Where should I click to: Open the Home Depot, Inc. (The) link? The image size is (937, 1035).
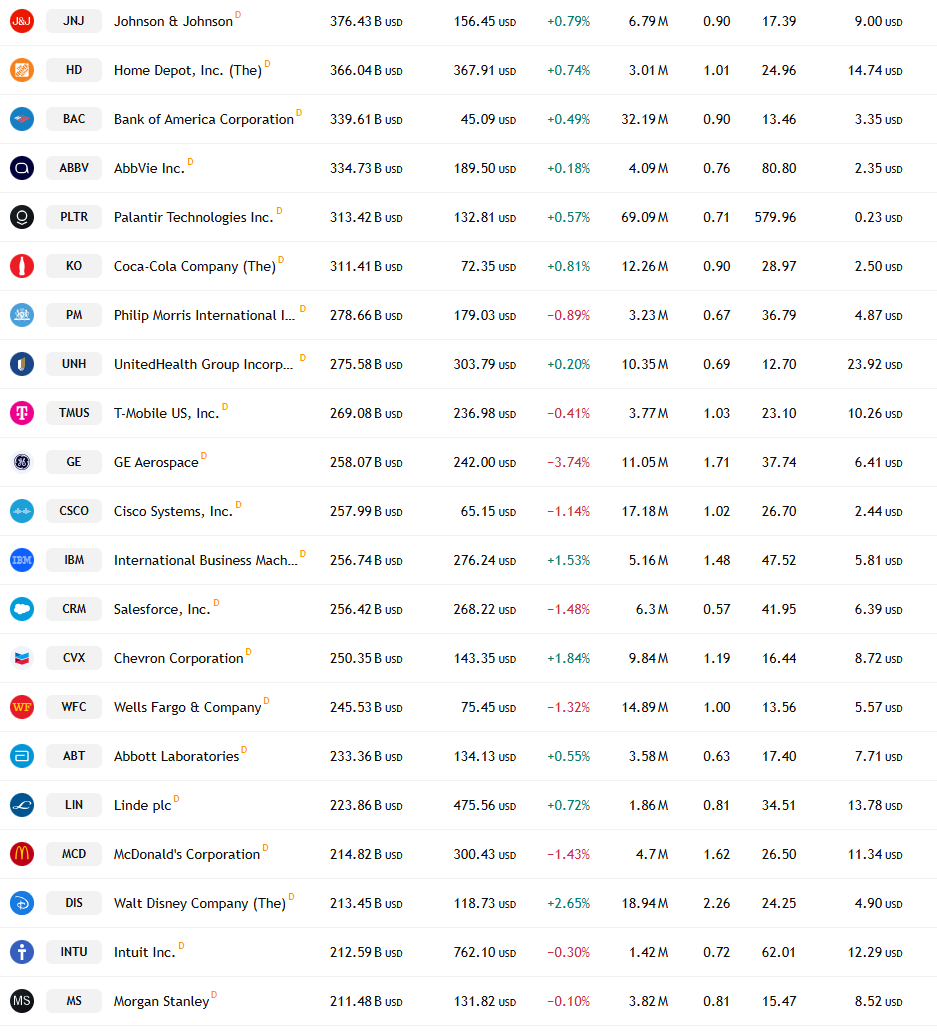click(188, 71)
